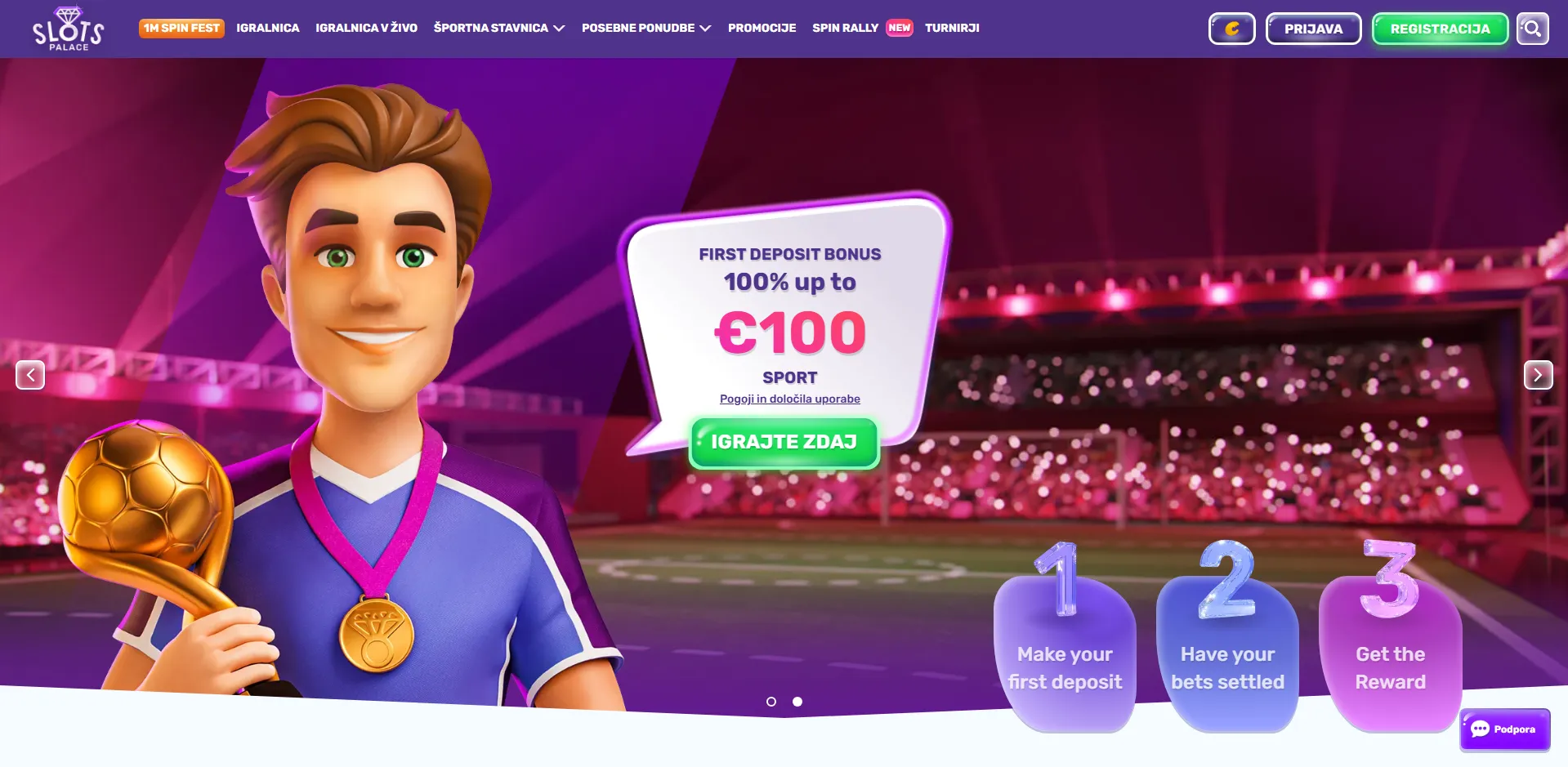Go to Igralnica v živo section
This screenshot has width=1568, height=767.
coord(366,28)
